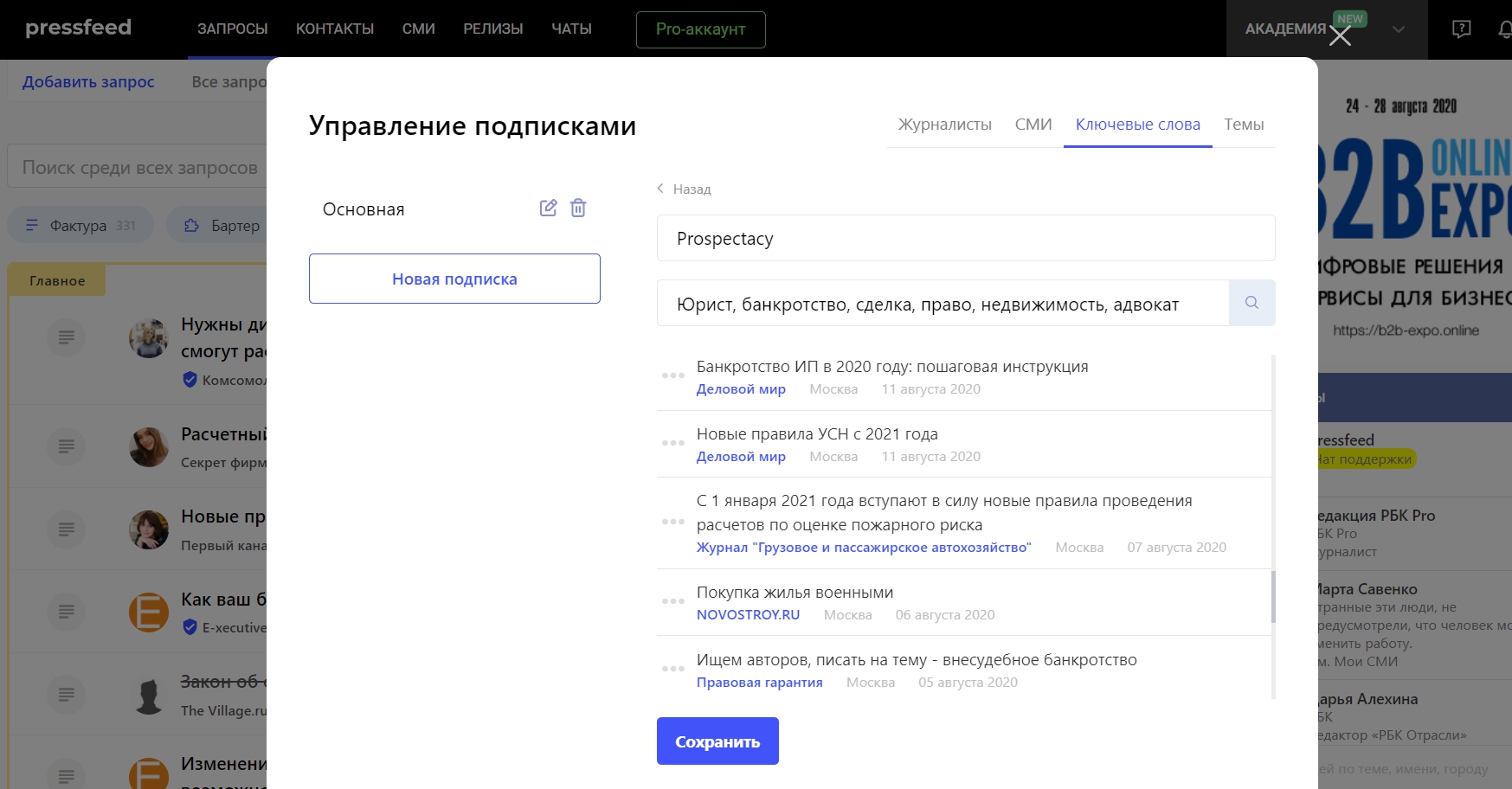The height and width of the screenshot is (789, 1512).
Task: Click the Prospectacy subscription name field
Action: tap(965, 239)
